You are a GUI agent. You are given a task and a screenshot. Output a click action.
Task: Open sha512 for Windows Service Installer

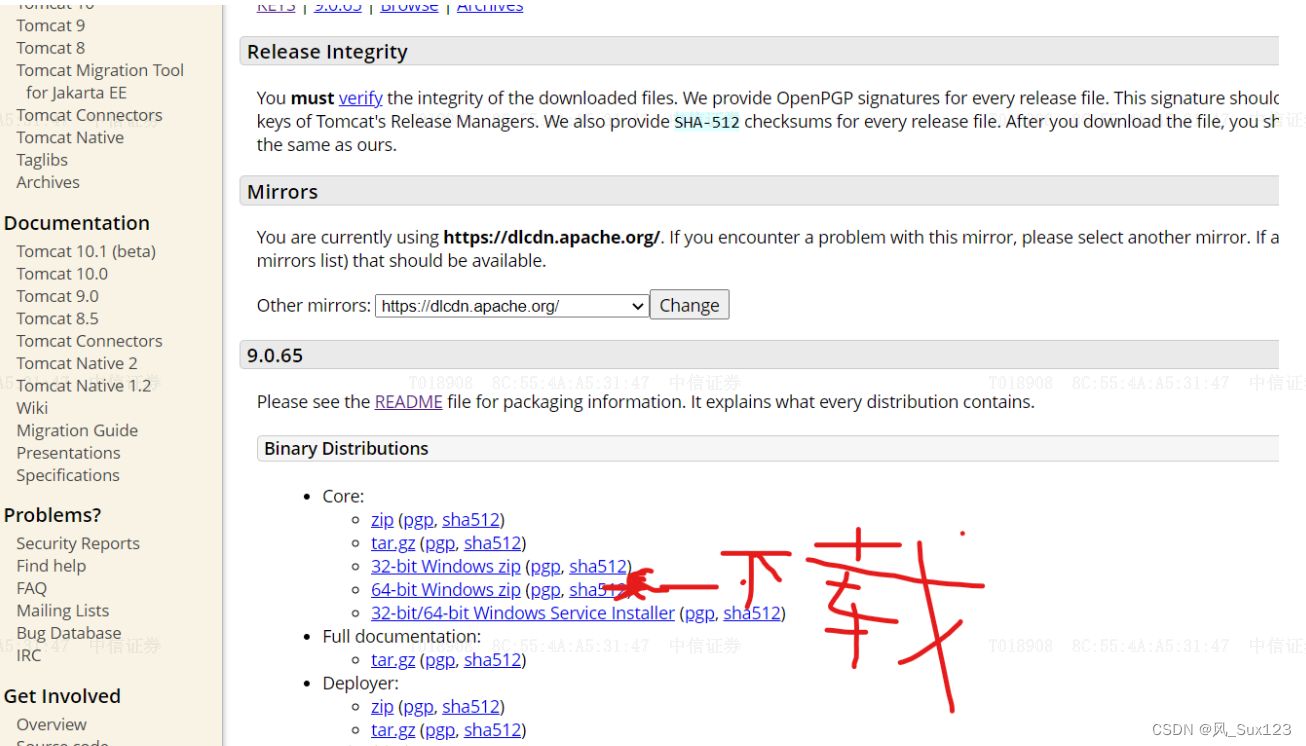pos(752,613)
